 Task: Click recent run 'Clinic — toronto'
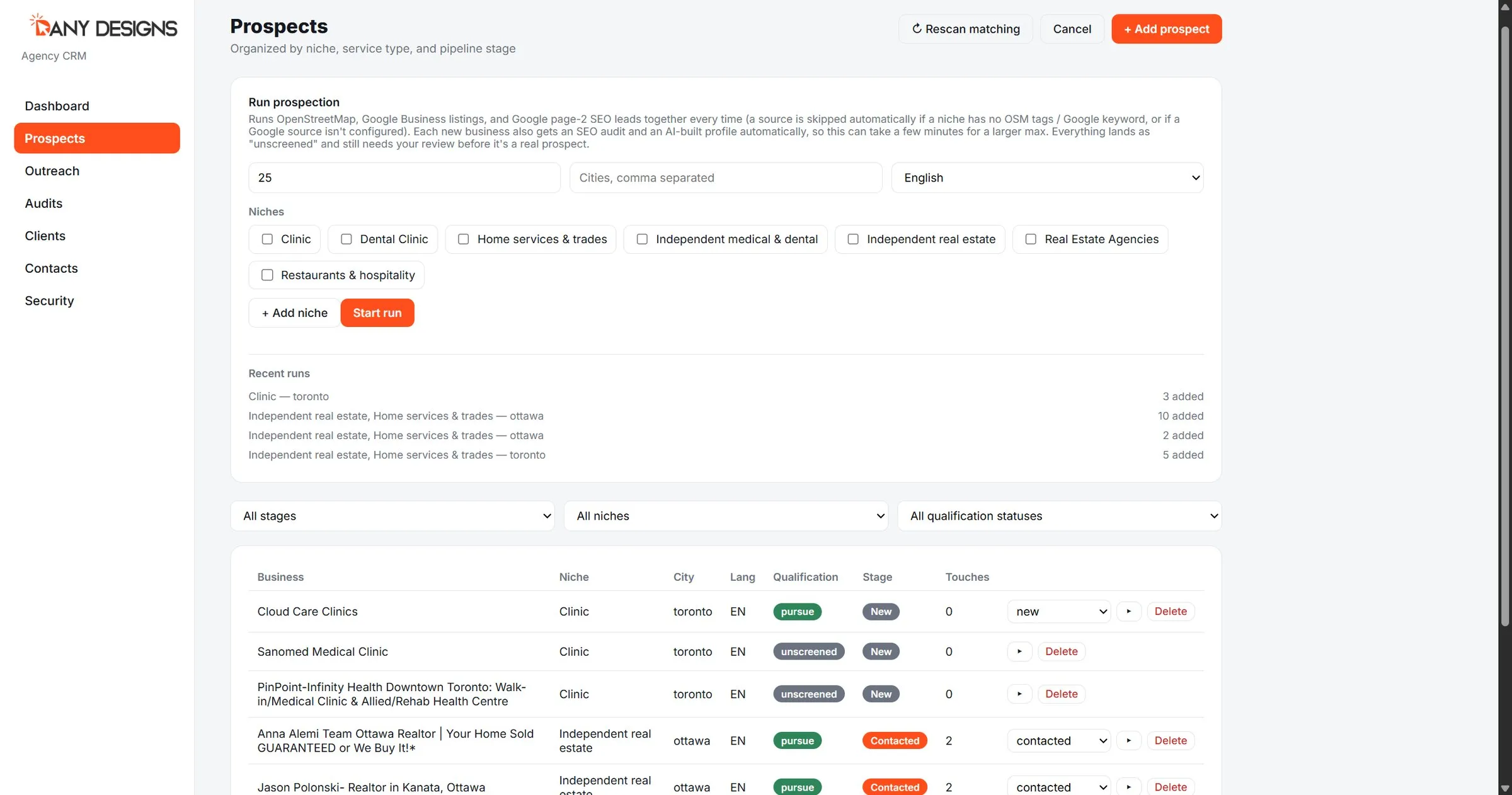point(288,396)
